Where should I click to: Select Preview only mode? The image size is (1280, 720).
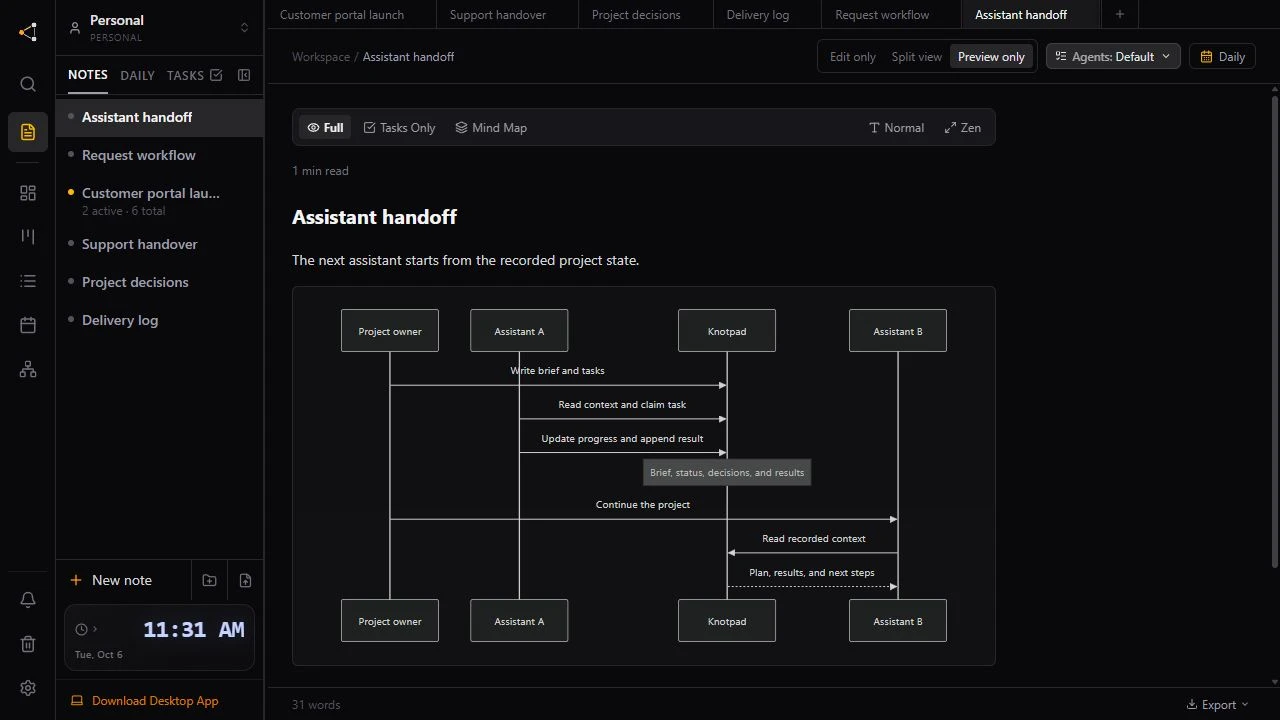(x=991, y=57)
